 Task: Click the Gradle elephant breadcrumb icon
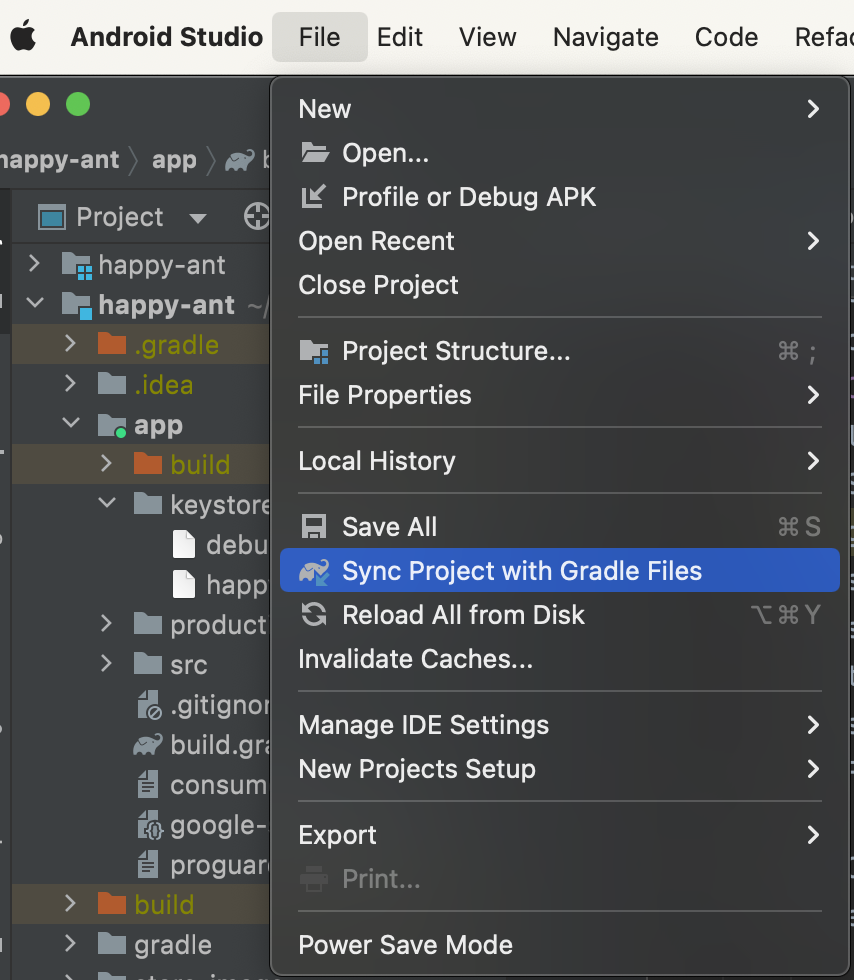pyautogui.click(x=239, y=161)
